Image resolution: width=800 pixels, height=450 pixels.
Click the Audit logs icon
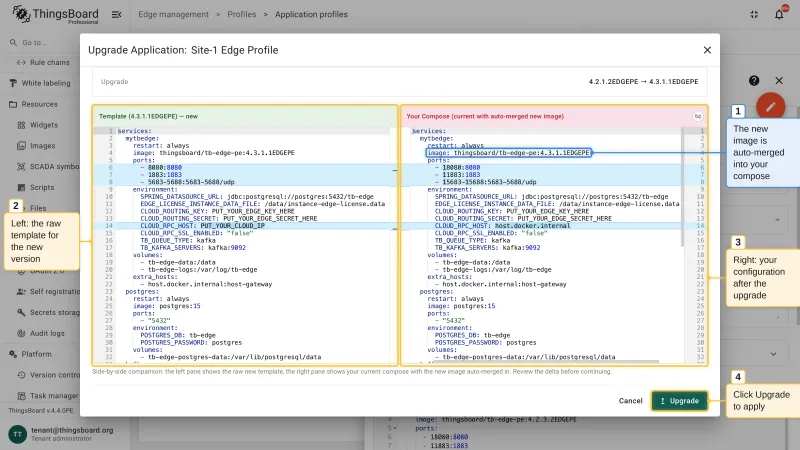click(x=21, y=333)
